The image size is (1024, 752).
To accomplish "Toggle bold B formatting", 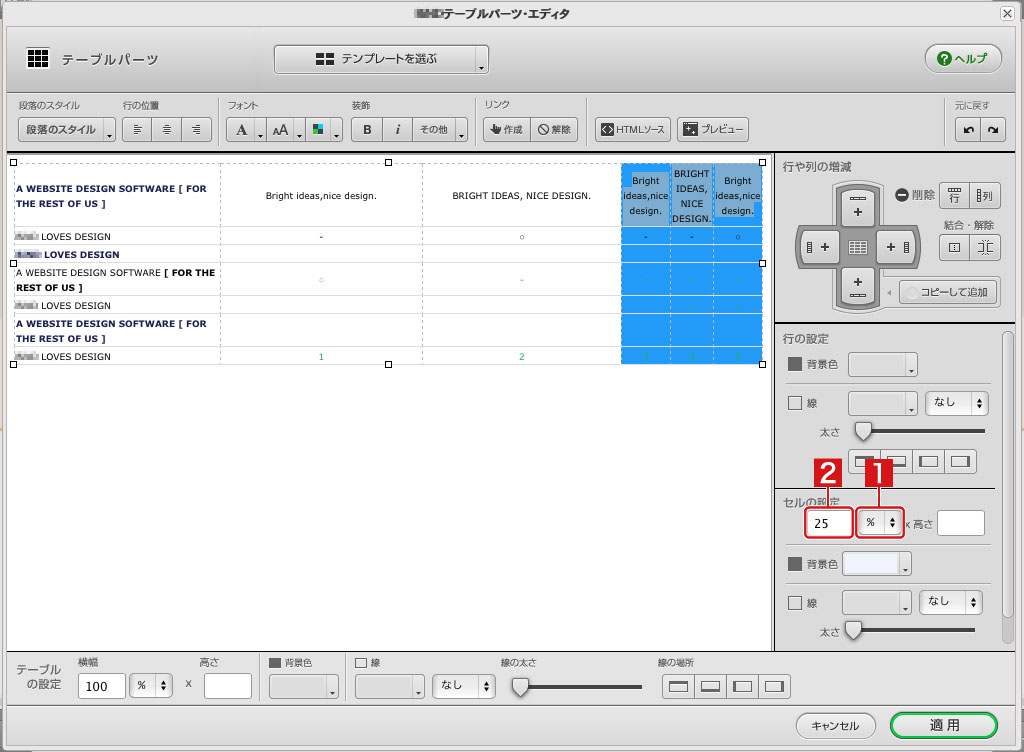I will (x=367, y=129).
